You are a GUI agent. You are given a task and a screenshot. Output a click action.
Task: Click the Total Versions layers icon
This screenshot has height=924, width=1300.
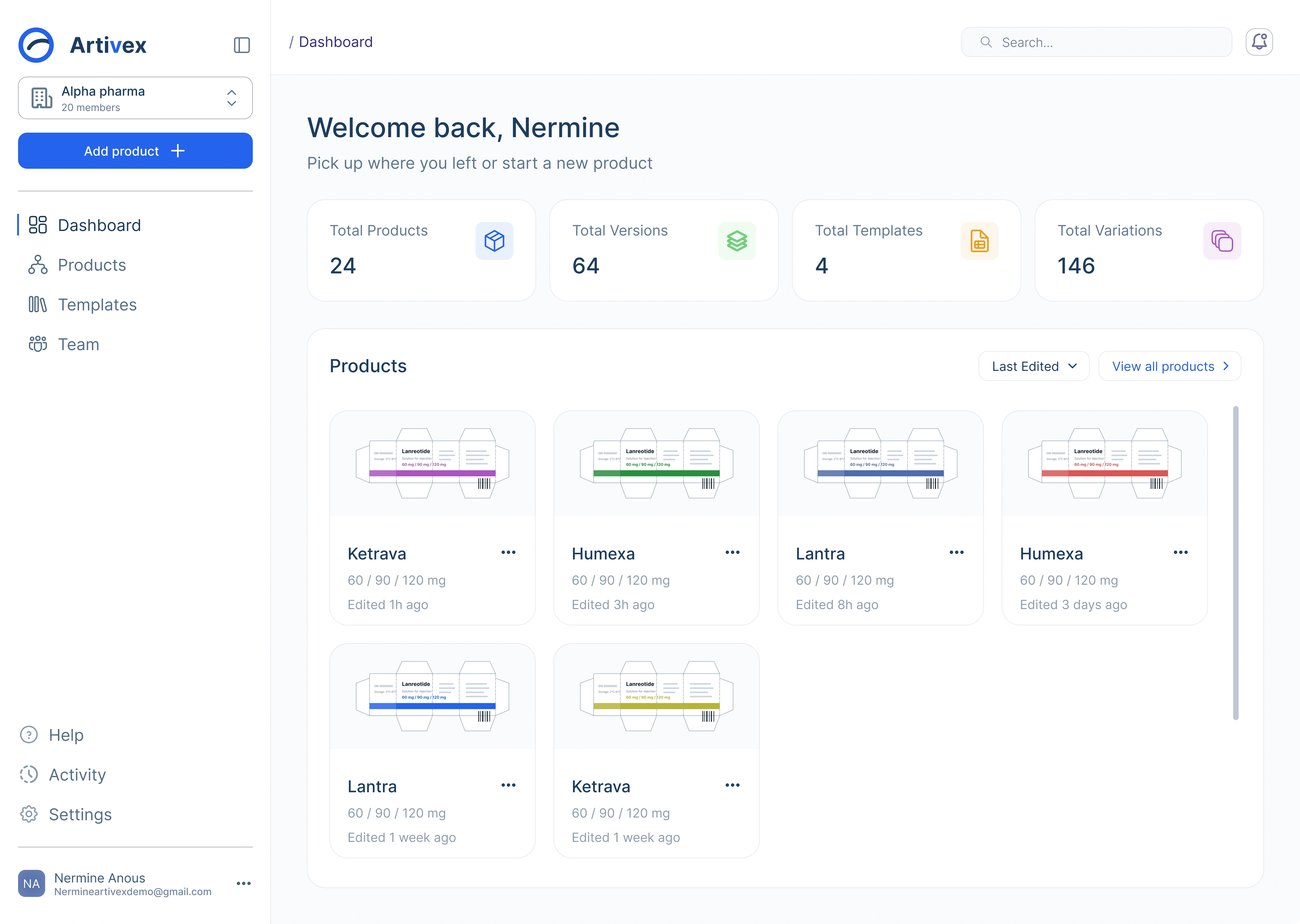pyautogui.click(x=736, y=241)
